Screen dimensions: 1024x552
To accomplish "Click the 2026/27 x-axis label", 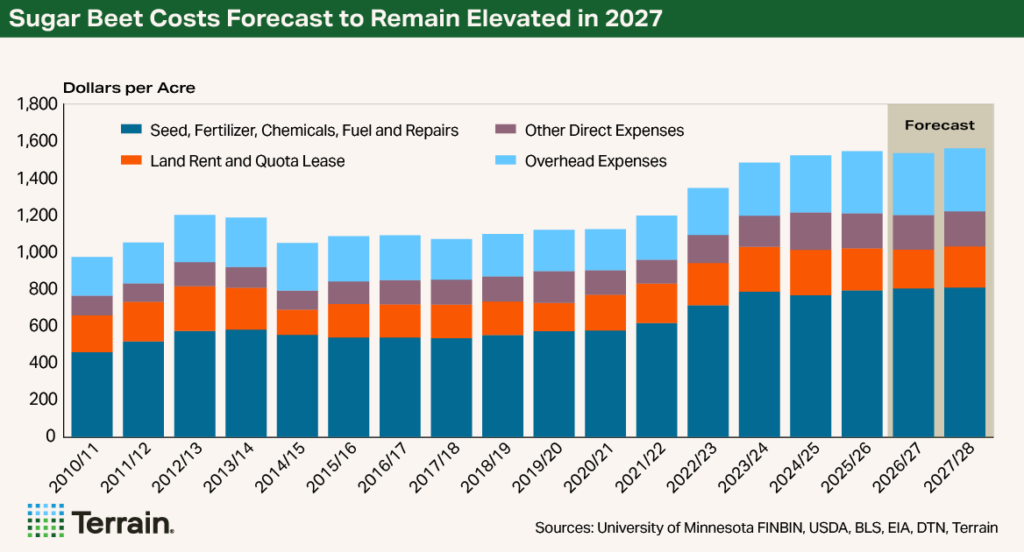I will [896, 467].
